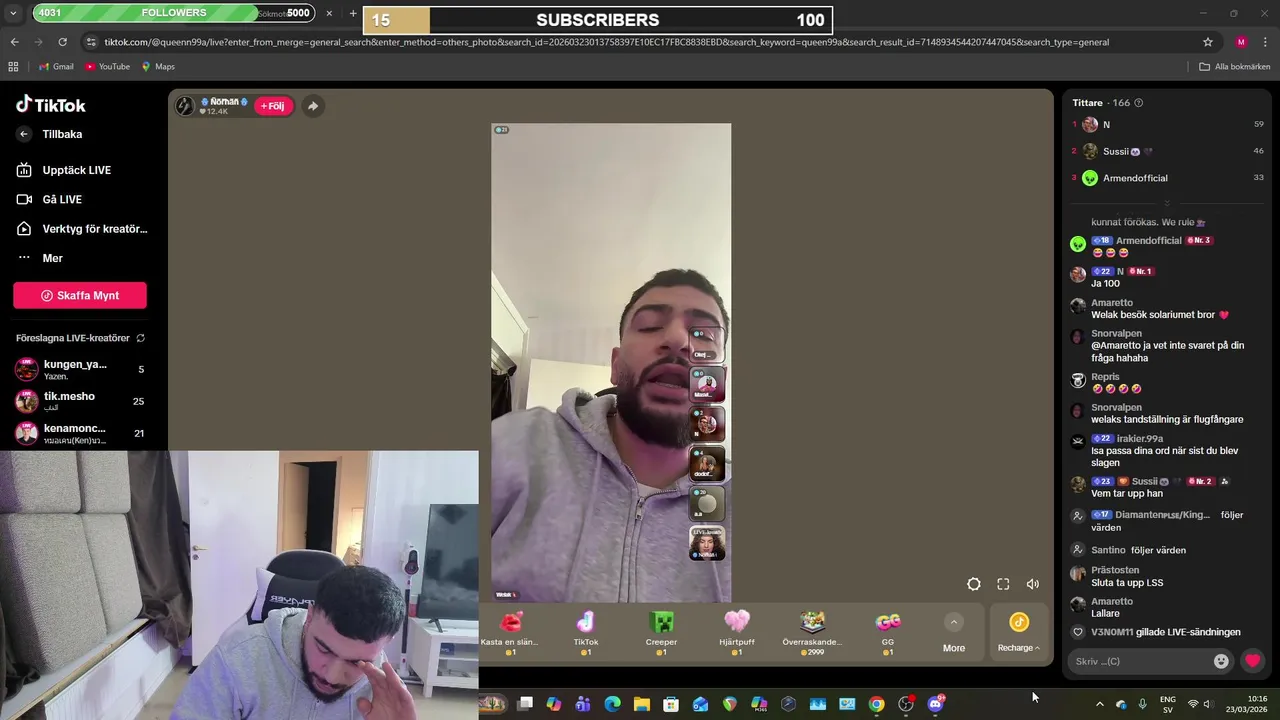Open the Alla bokmärken folder
Screen dimensions: 1280x720
(x=1235, y=67)
